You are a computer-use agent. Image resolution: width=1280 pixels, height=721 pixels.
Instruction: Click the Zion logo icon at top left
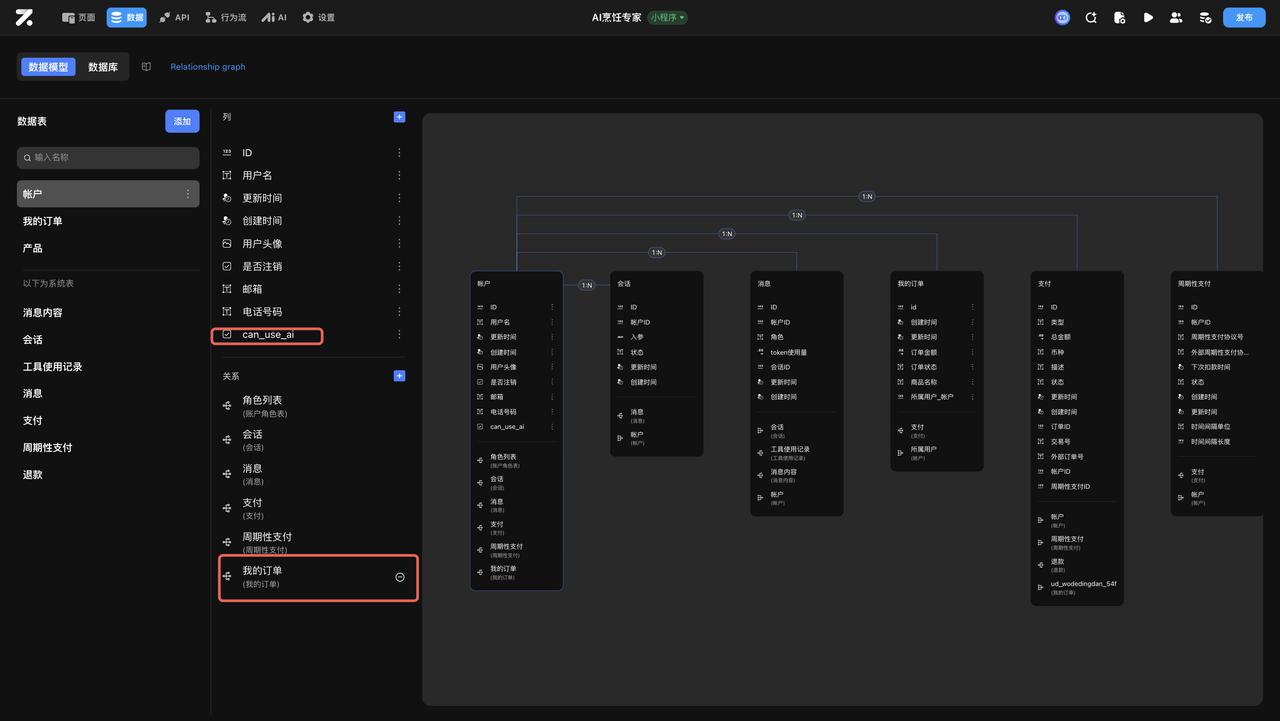[24, 17]
